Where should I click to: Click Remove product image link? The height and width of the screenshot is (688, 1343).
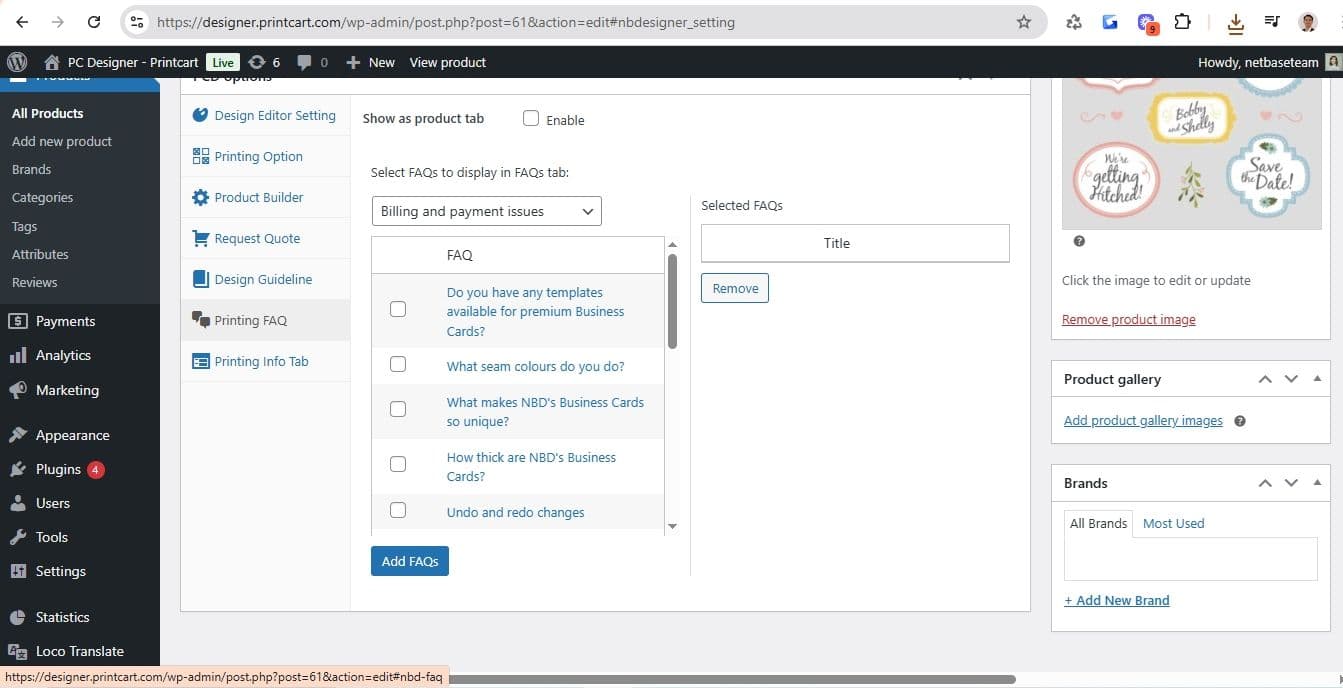(1128, 320)
